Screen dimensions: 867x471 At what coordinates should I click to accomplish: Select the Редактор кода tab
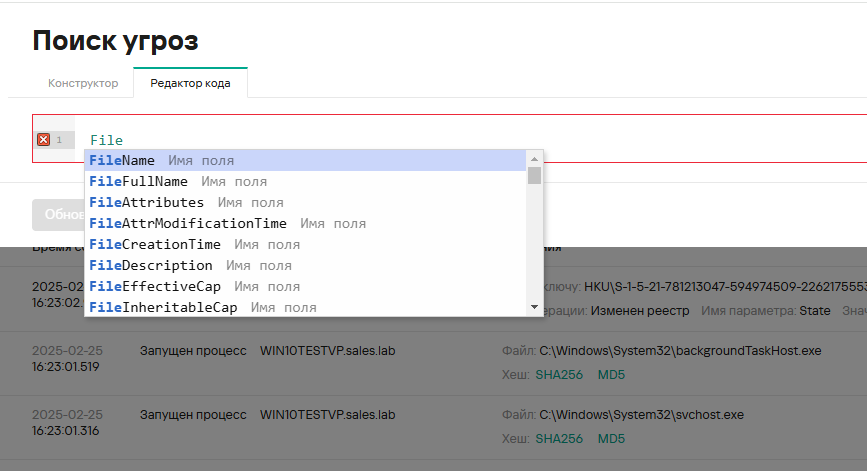point(190,83)
